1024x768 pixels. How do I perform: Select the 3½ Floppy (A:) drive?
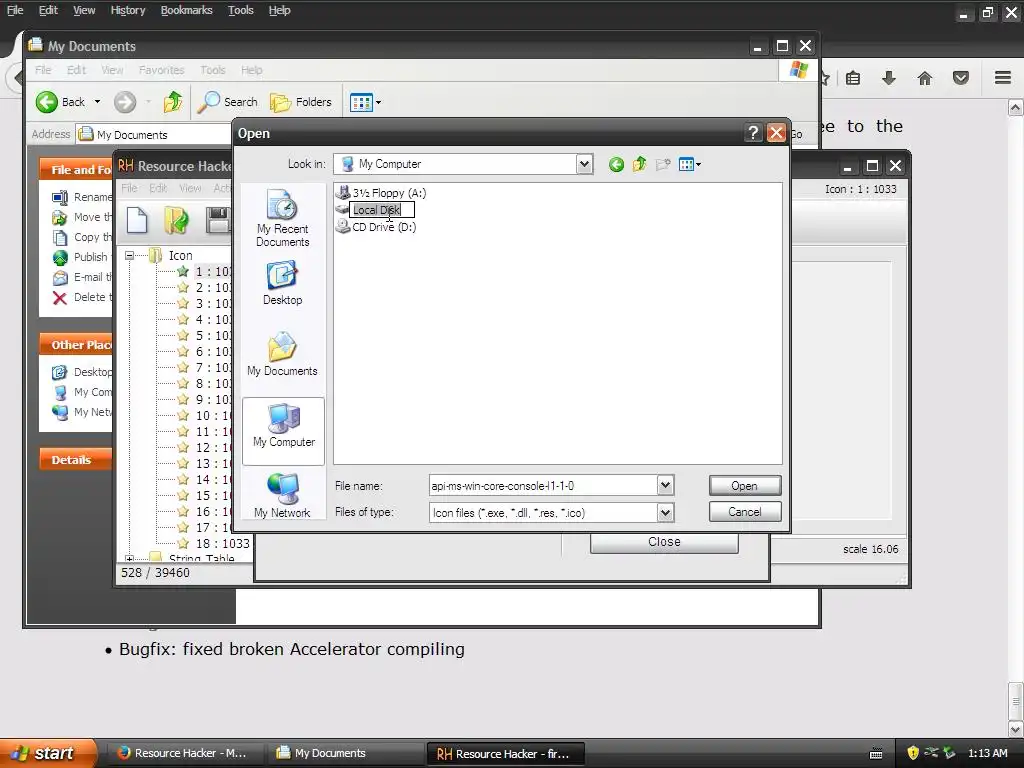point(381,193)
